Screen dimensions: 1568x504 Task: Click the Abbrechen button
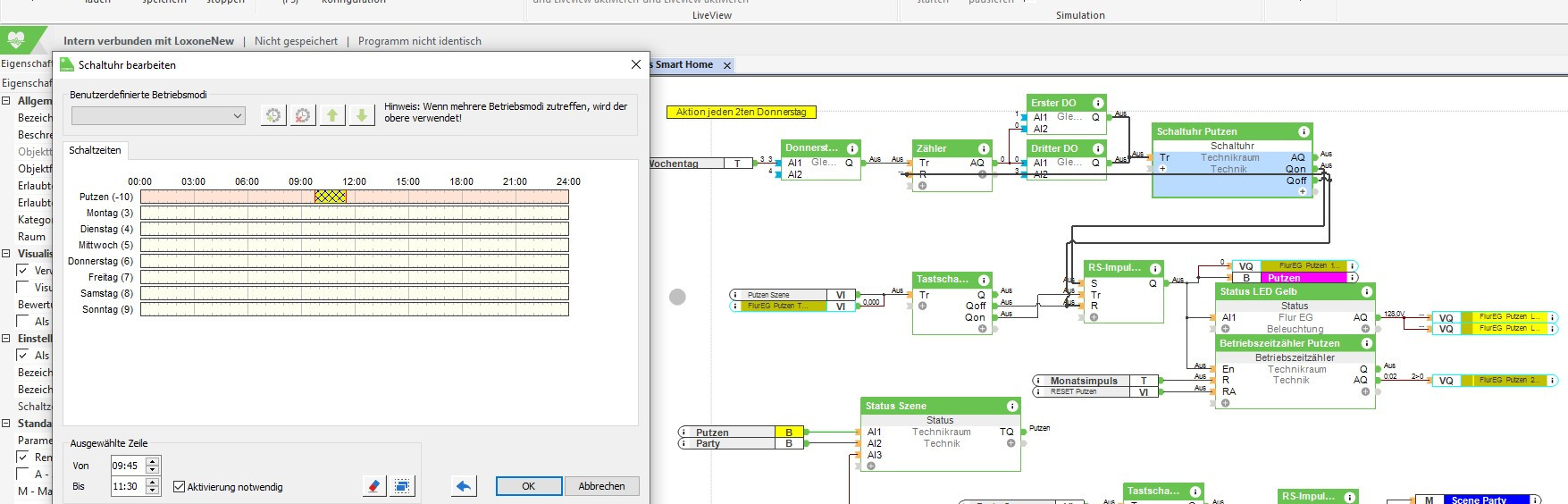coord(601,486)
